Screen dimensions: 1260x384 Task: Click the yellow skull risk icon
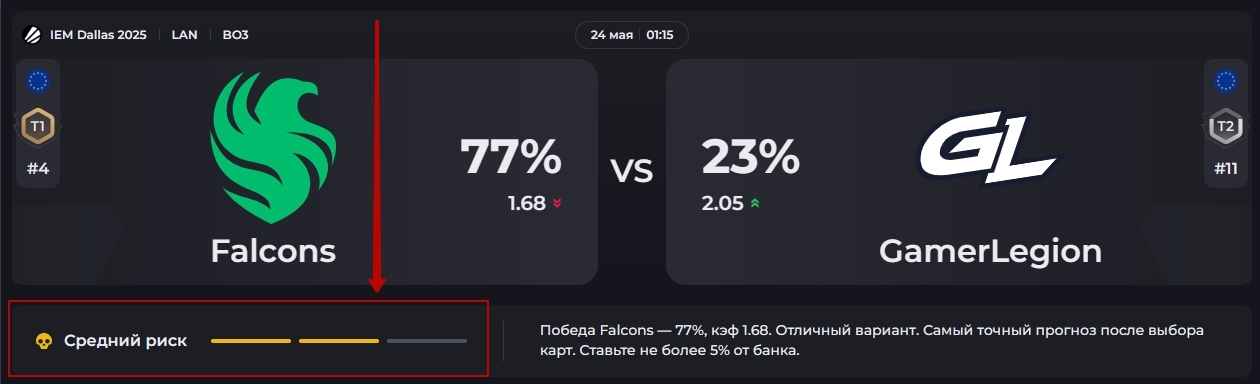click(x=44, y=341)
